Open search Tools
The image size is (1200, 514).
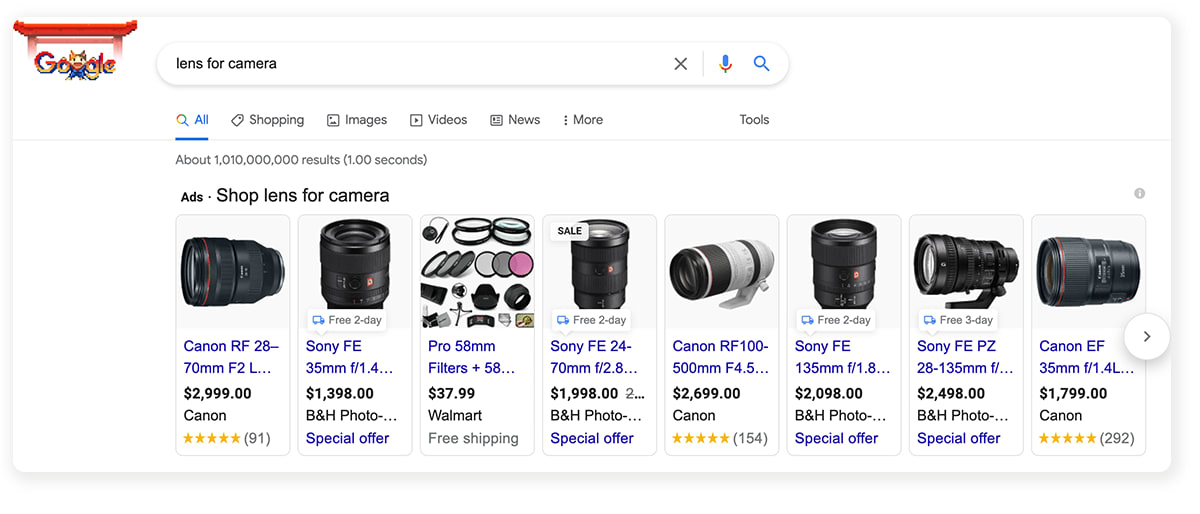point(754,120)
